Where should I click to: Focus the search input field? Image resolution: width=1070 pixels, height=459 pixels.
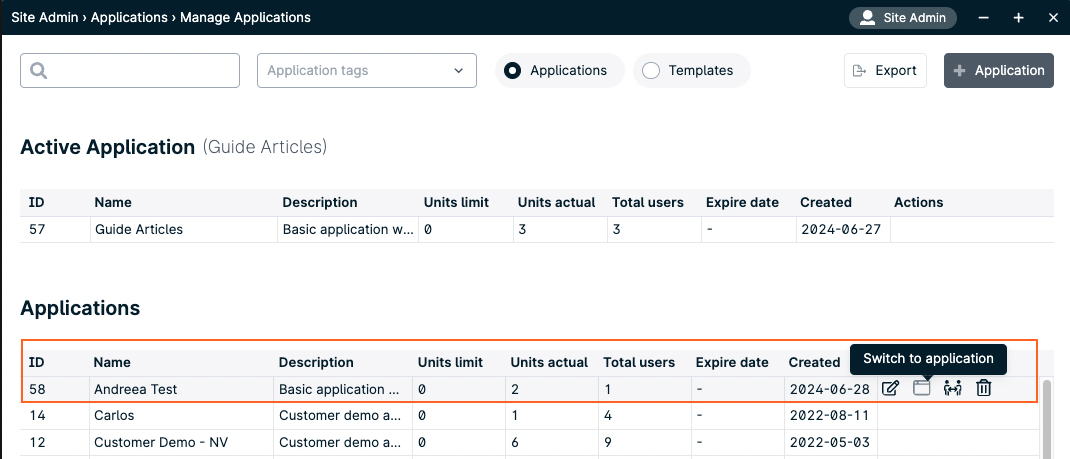coord(130,70)
